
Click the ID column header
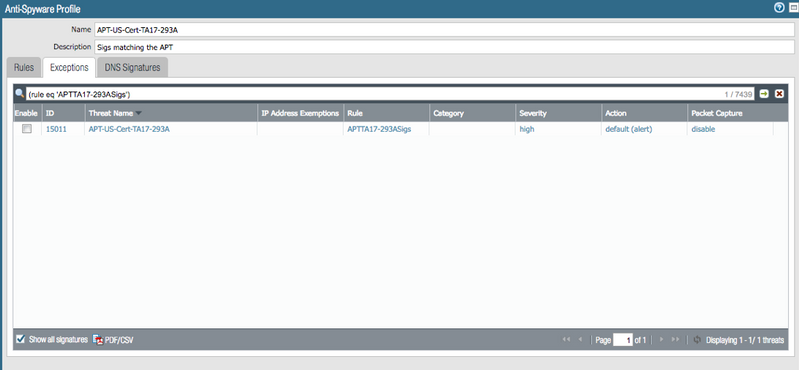tap(63, 113)
